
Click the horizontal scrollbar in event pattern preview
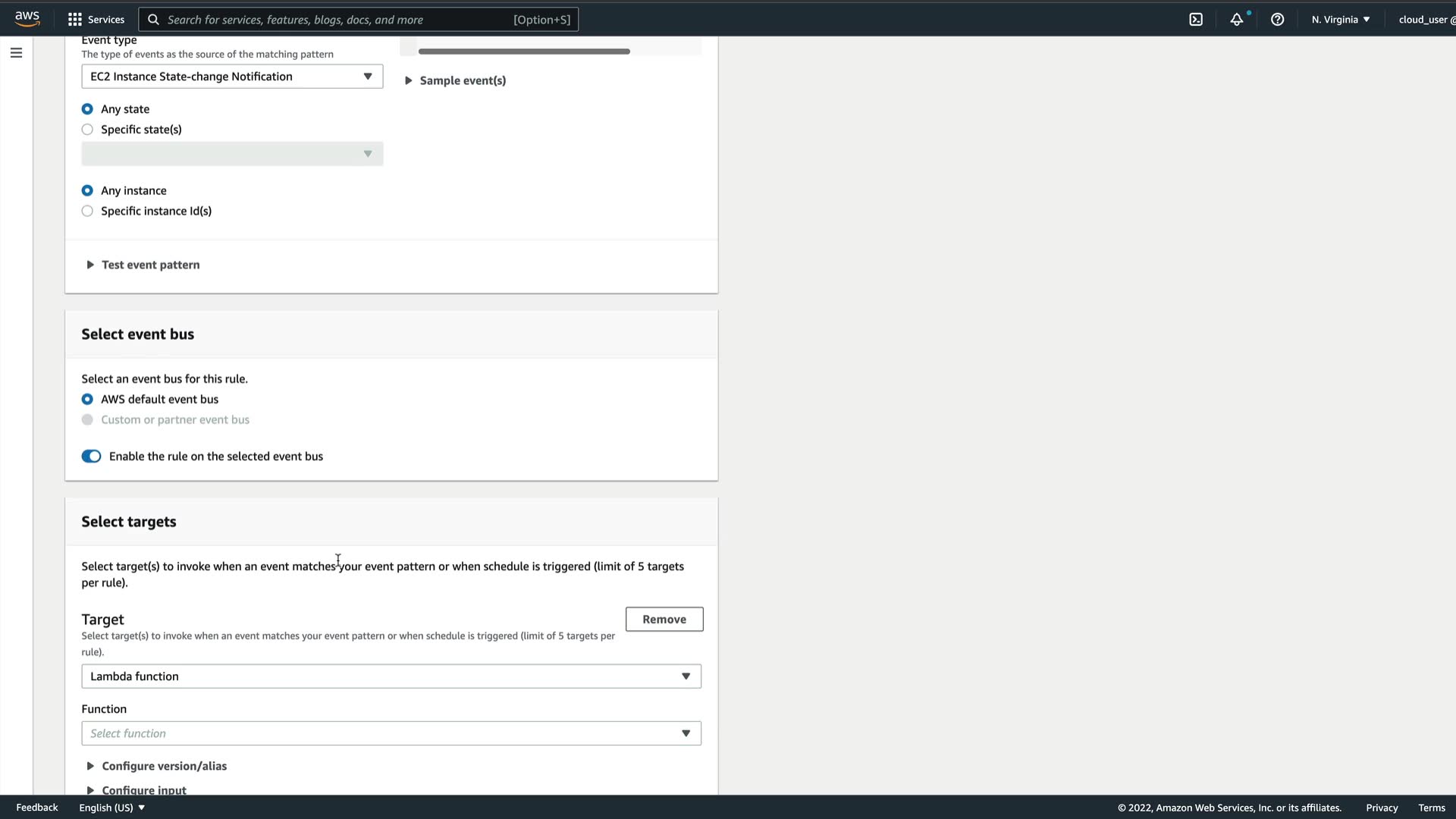(523, 52)
